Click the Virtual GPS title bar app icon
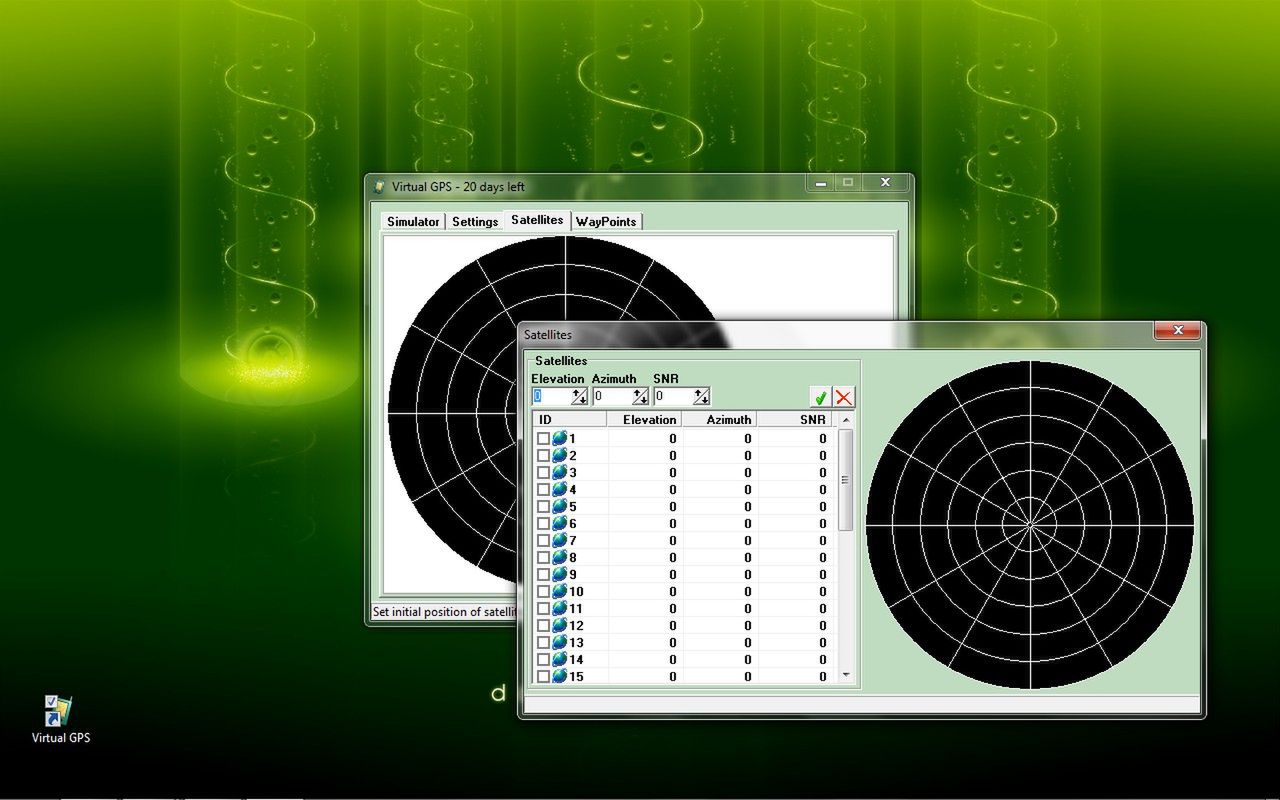Screen dimensions: 1280x800 [x=379, y=187]
